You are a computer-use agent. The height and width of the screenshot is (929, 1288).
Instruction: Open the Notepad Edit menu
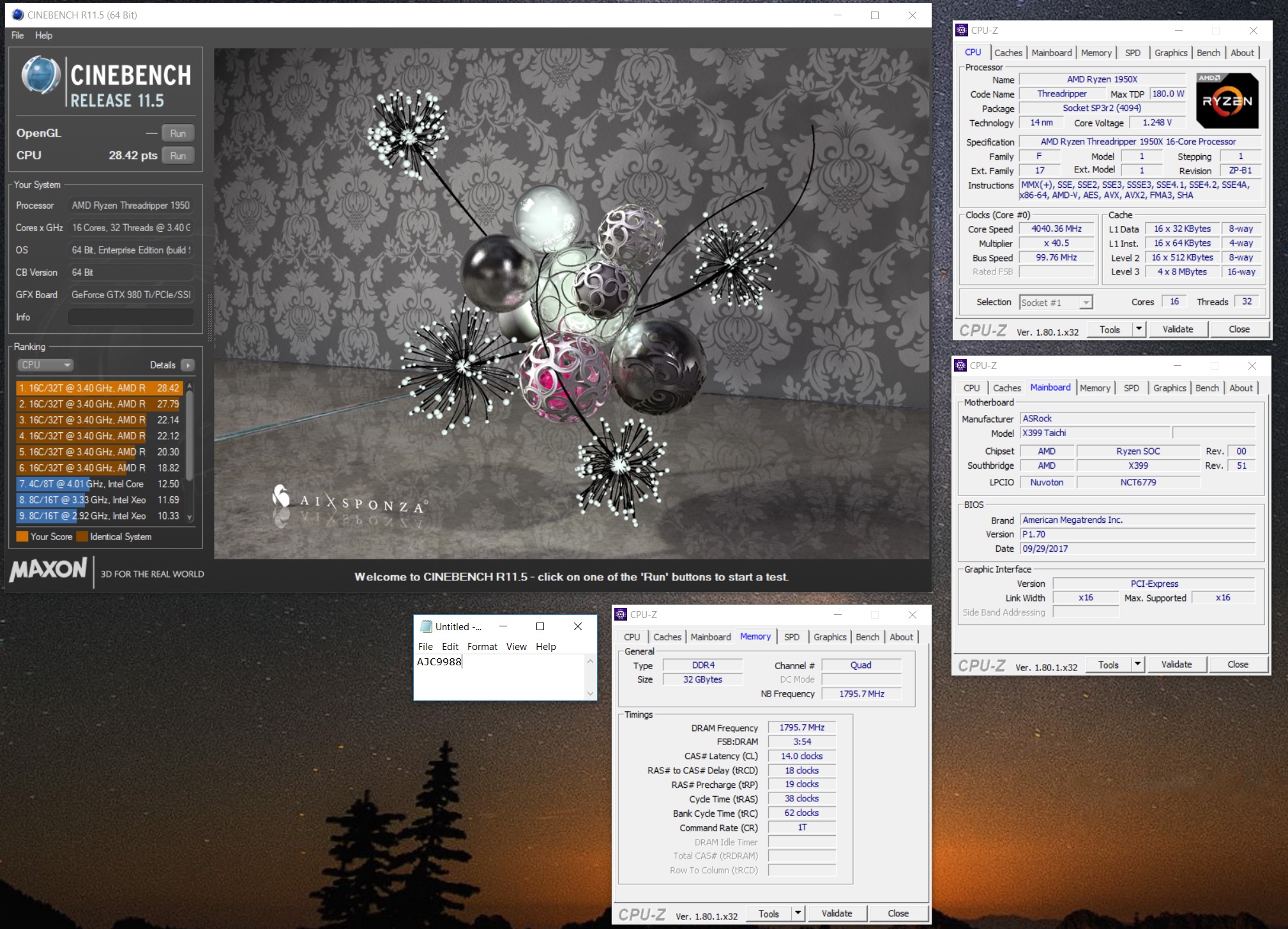450,647
